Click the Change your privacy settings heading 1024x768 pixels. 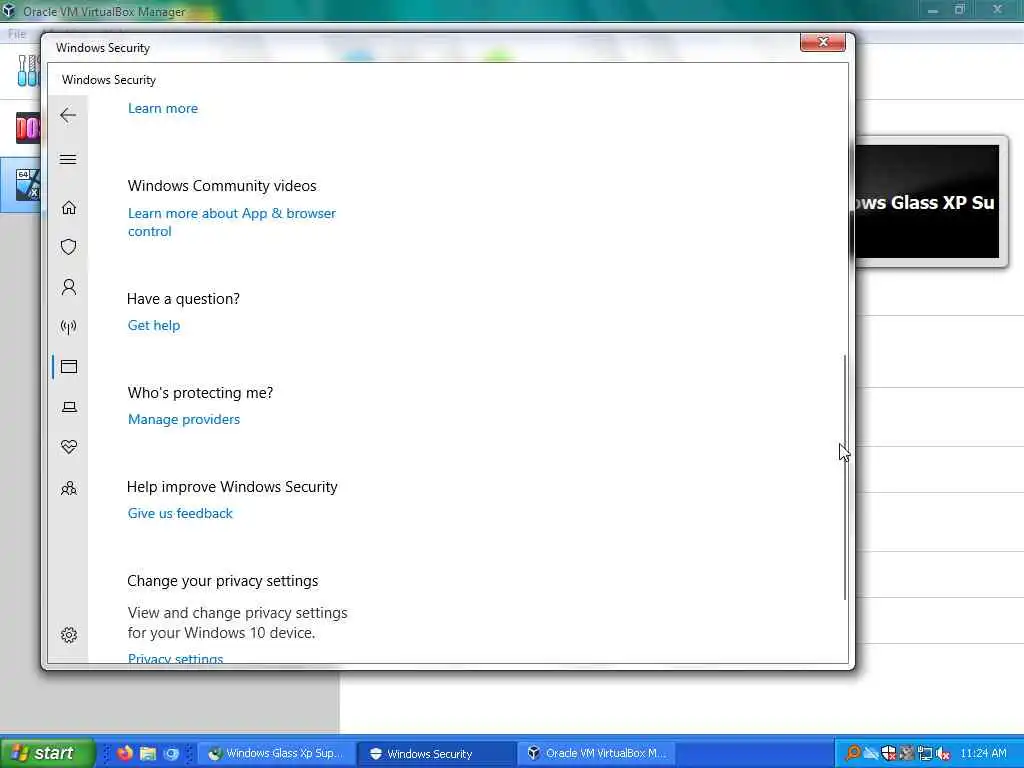[223, 581]
